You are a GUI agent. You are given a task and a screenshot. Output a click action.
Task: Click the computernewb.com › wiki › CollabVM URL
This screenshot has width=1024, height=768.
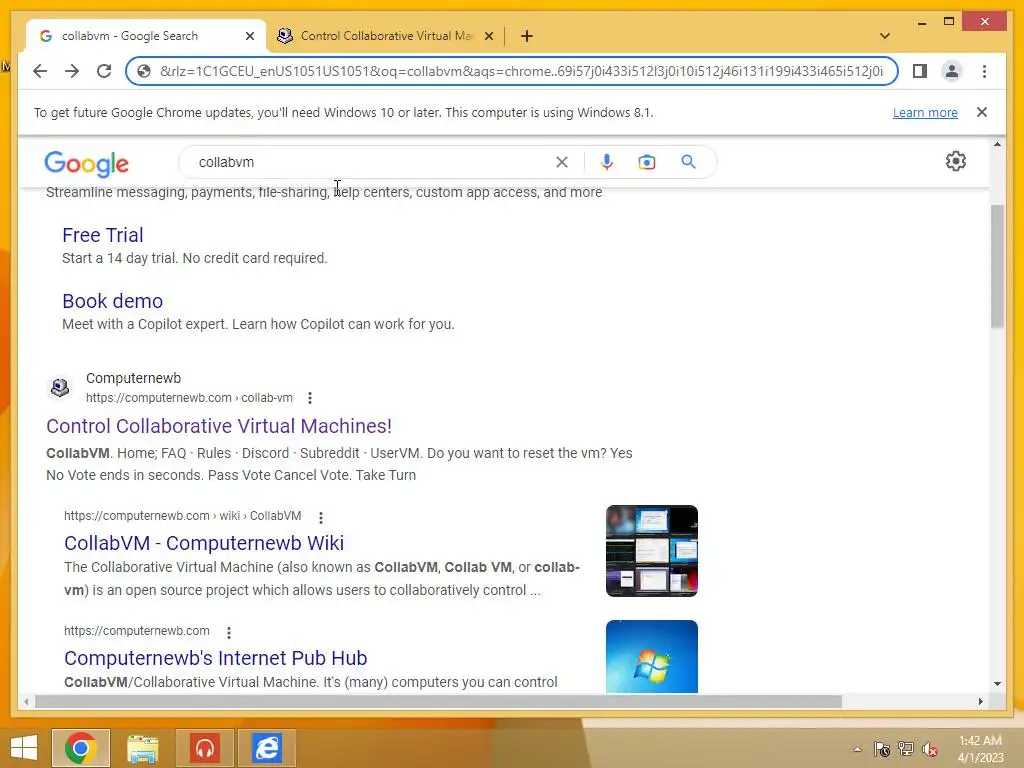[183, 516]
